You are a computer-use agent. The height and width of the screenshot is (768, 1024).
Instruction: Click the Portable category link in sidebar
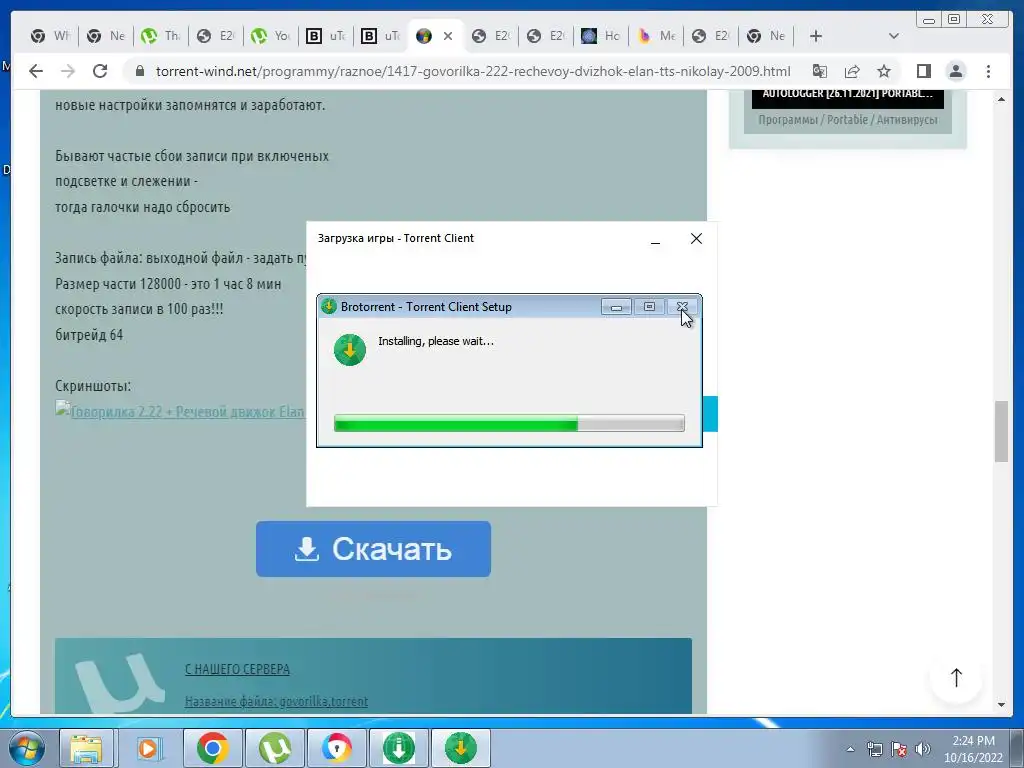click(847, 120)
